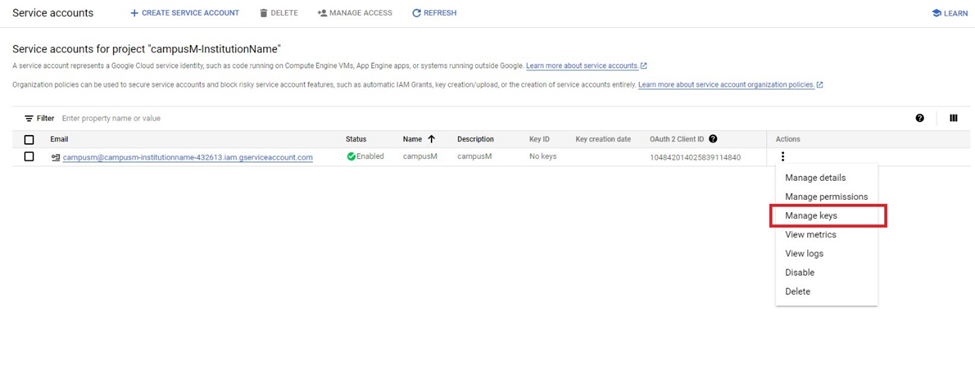Click the Status column header

point(356,139)
